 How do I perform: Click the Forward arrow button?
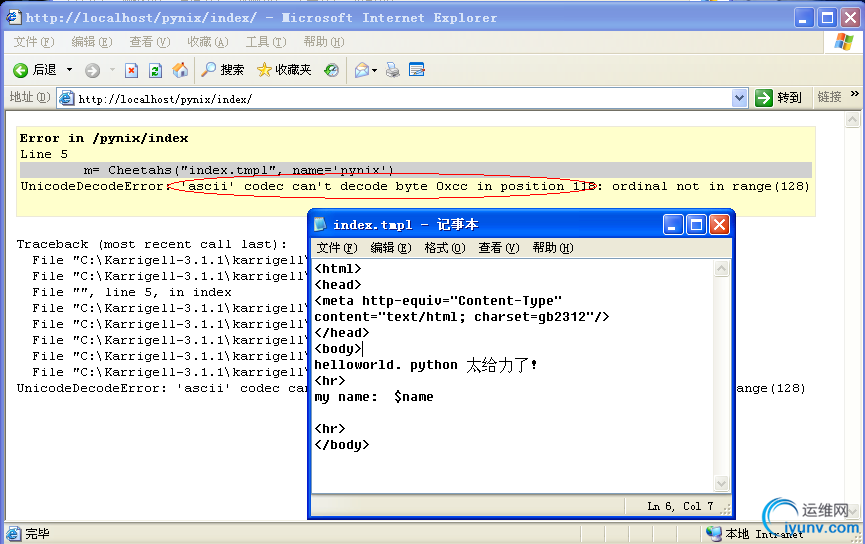pos(92,71)
